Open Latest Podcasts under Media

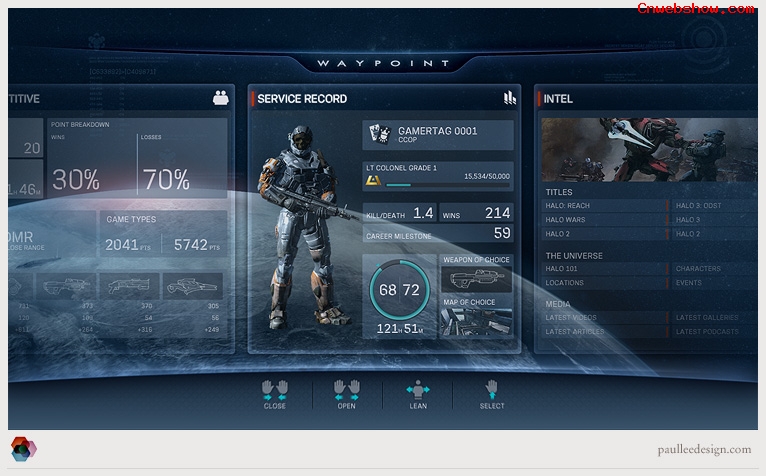tap(715, 332)
